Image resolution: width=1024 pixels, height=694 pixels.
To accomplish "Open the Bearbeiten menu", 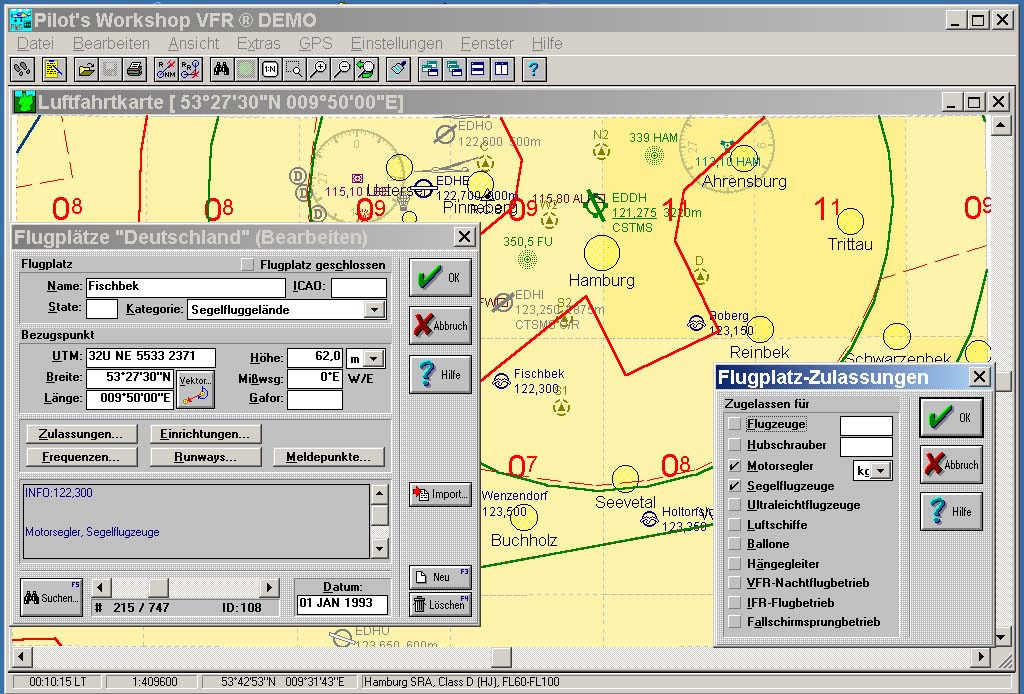I will click(111, 44).
